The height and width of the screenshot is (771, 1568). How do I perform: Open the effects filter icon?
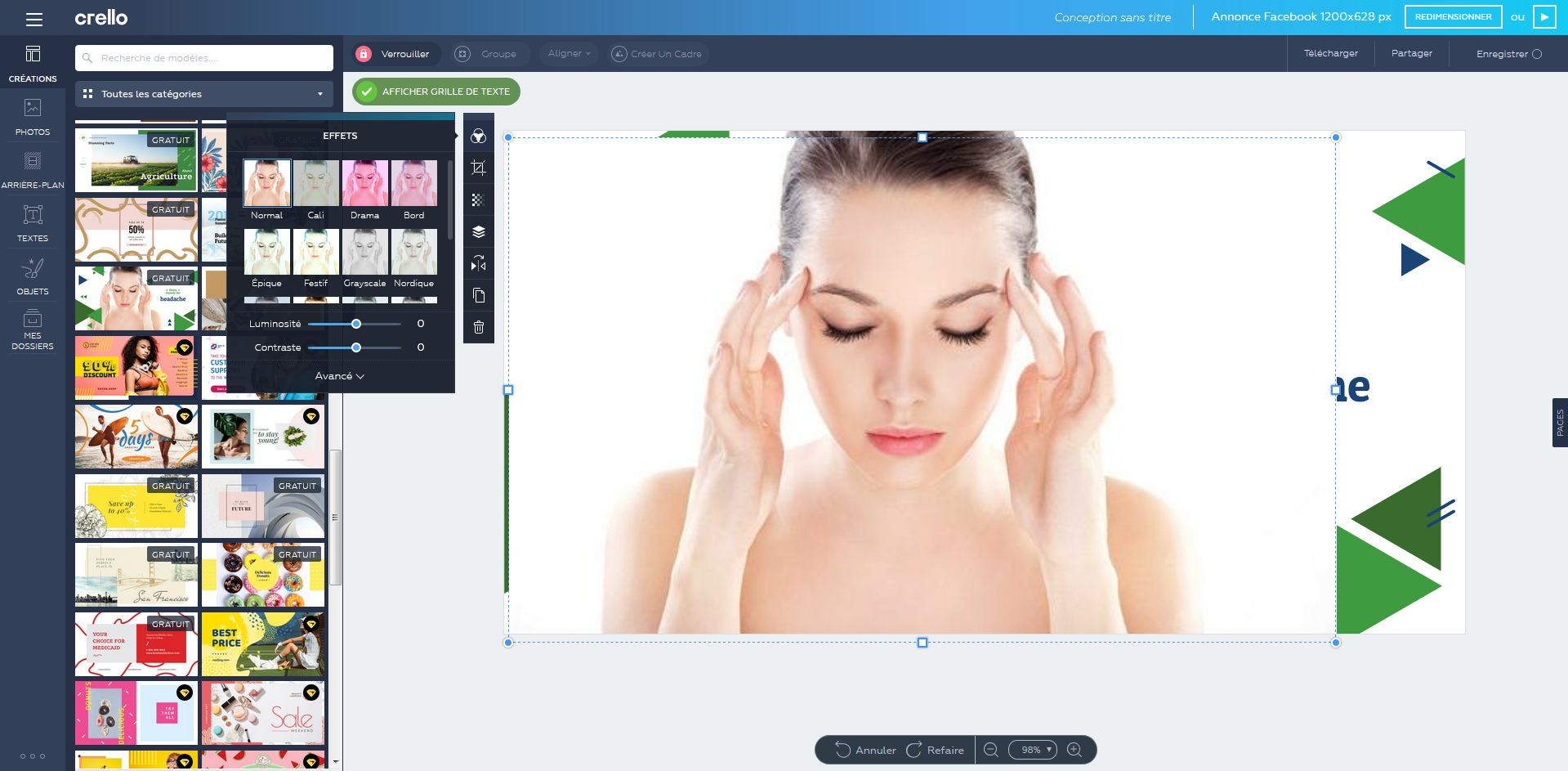pyautogui.click(x=479, y=137)
